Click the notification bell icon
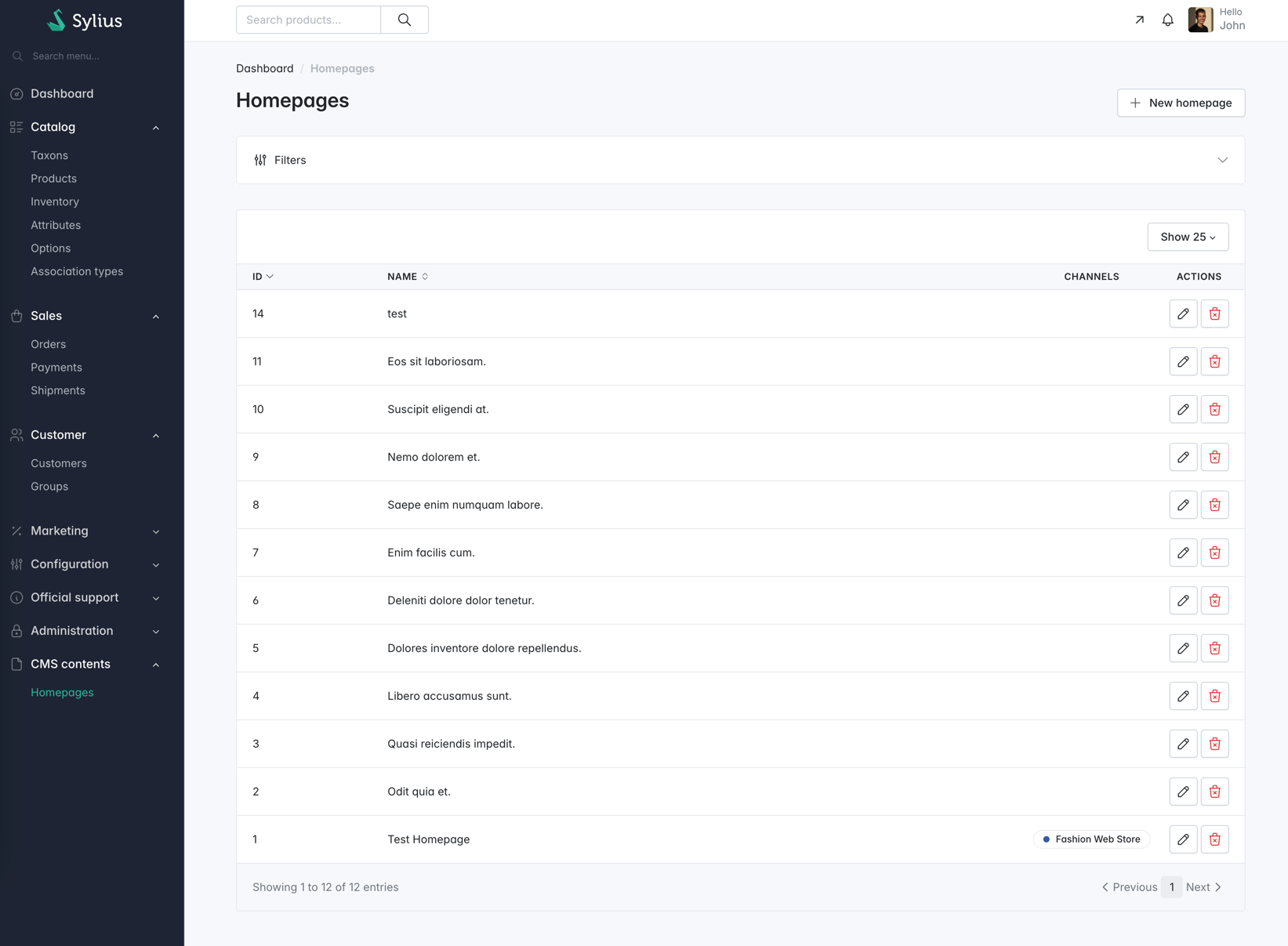 coord(1167,20)
